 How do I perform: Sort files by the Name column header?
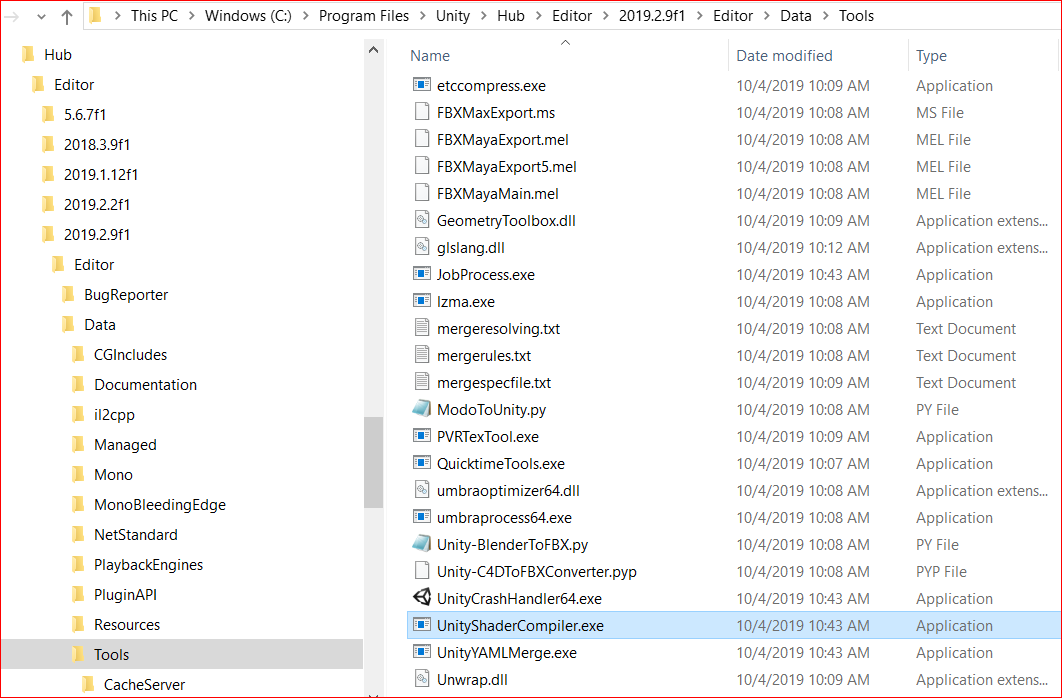(x=429, y=56)
